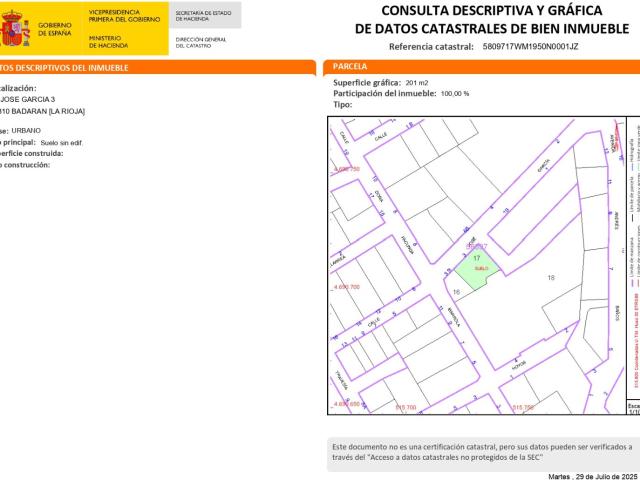Click 'DIRECCIÓN GENERAL DEL CATASTRO' text

[201, 42]
